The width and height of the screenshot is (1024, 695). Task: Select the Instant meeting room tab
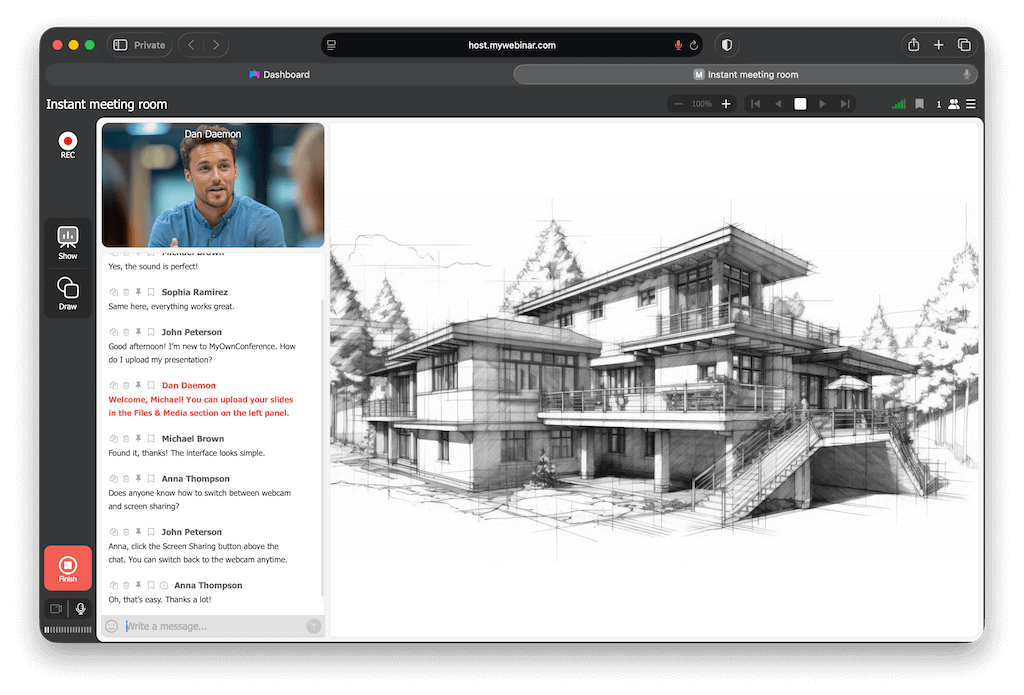746,74
